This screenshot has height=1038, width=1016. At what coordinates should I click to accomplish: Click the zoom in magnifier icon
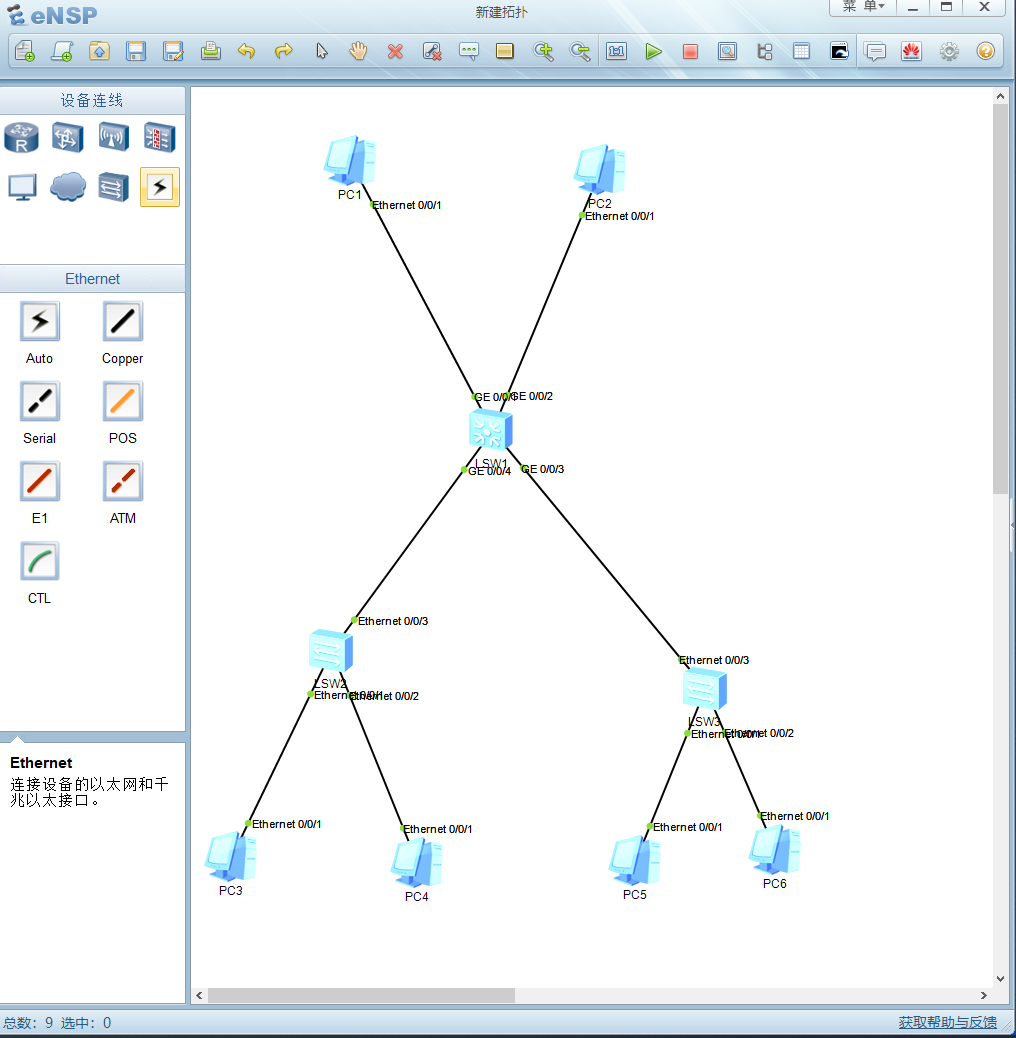point(543,51)
